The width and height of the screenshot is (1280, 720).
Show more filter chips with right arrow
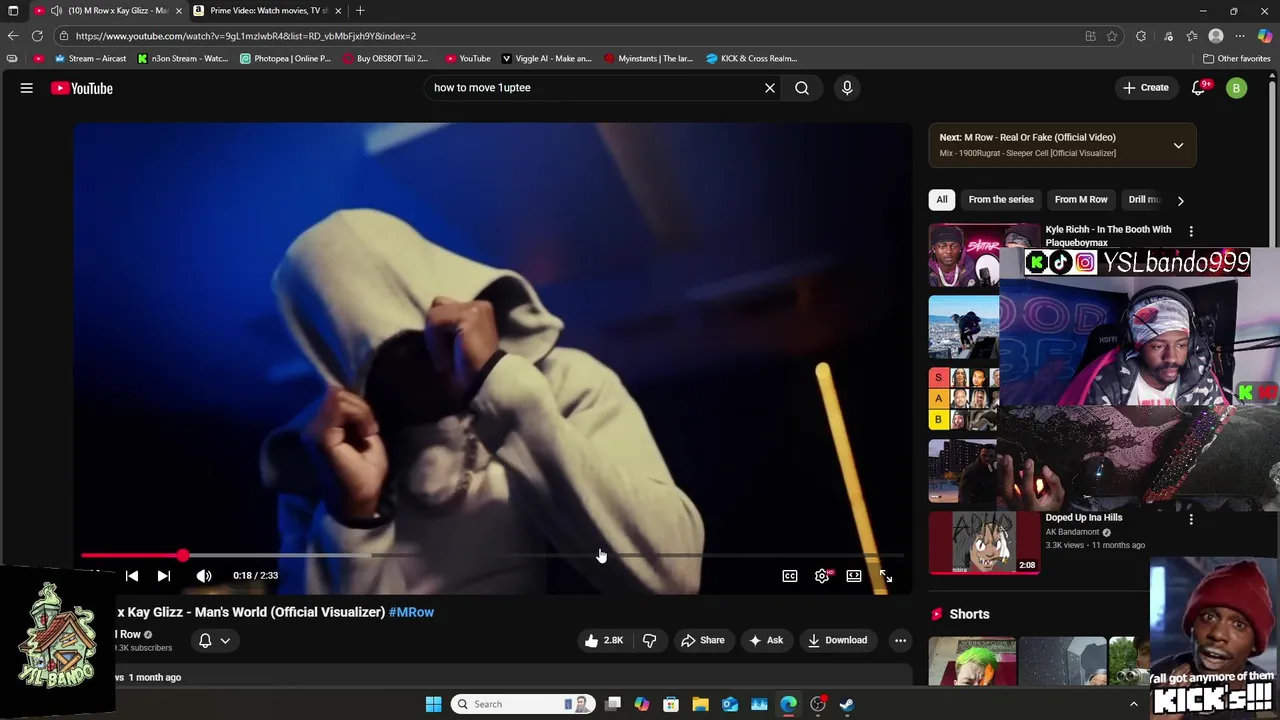[x=1180, y=200]
